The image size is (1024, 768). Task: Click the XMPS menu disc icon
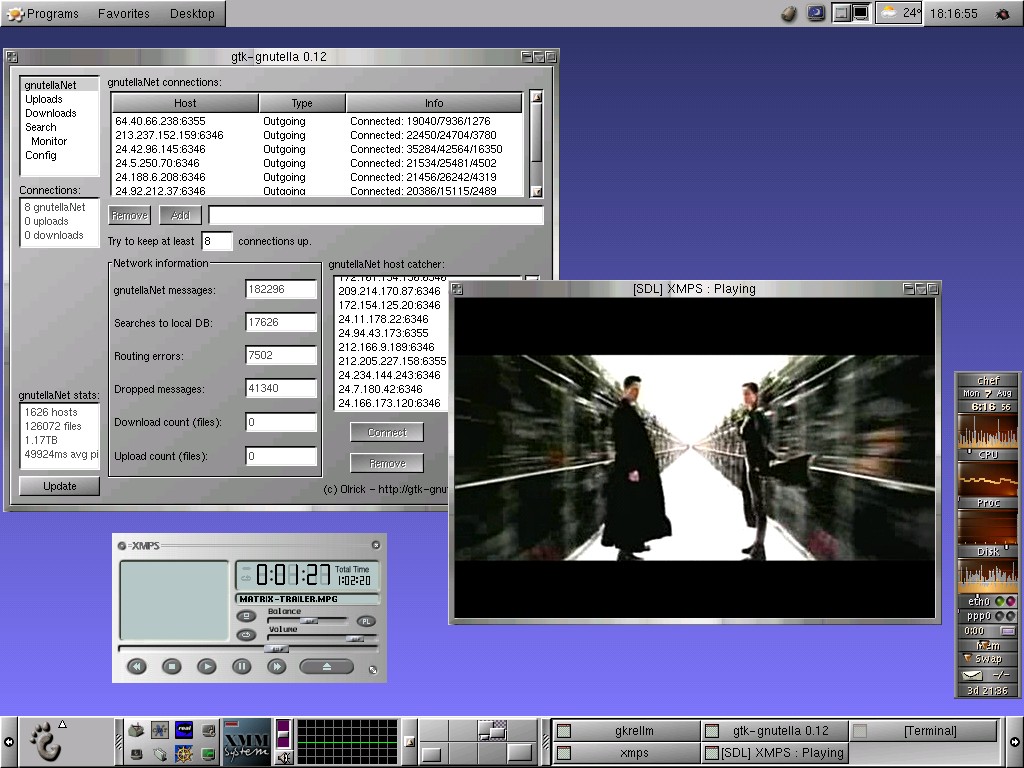(121, 546)
